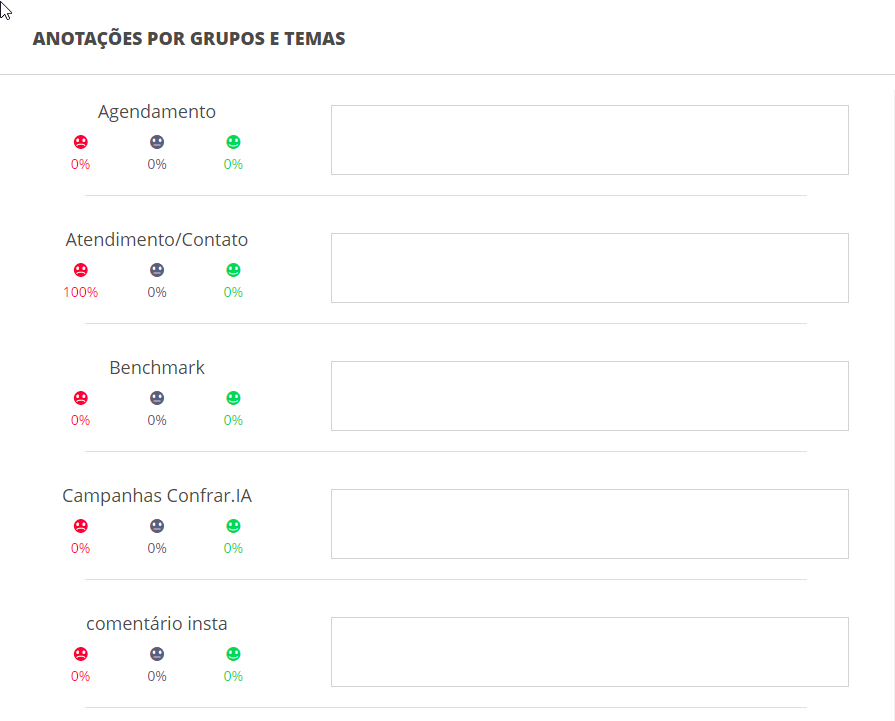Choose the positive sentiment icon under Benchmark
This screenshot has height=721, width=895.
point(233,398)
